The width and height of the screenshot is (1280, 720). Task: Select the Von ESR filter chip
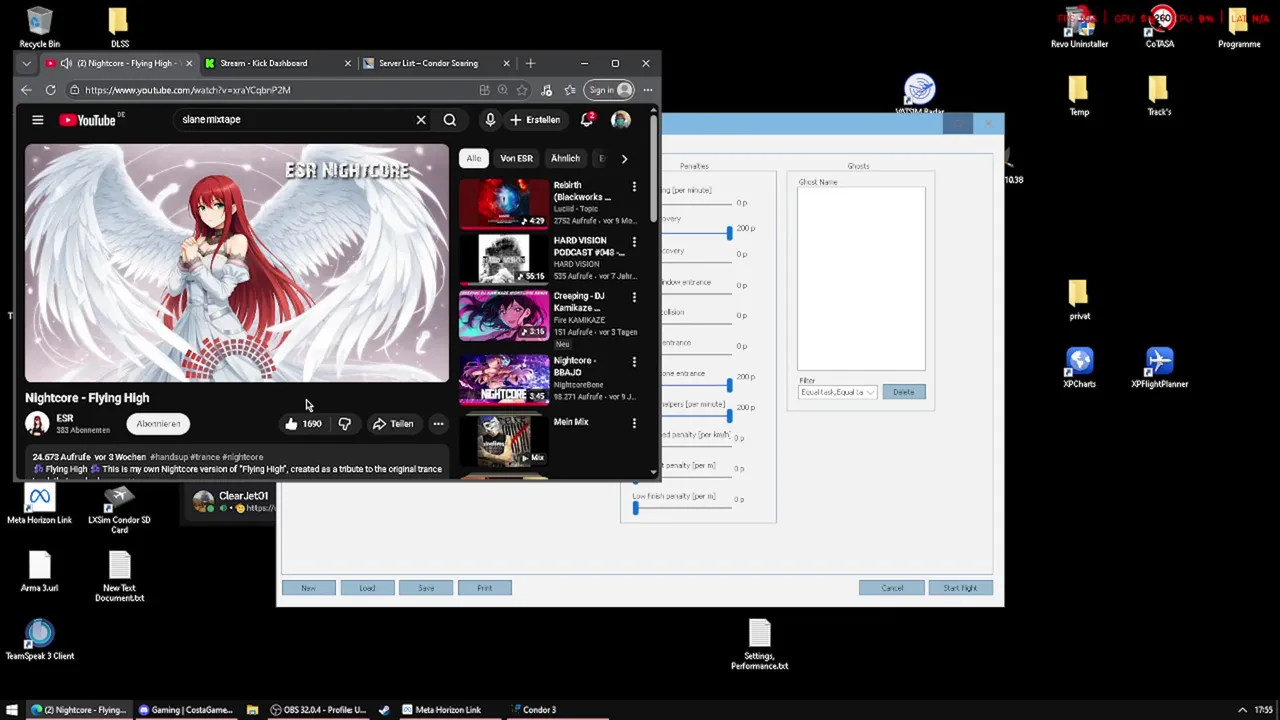[516, 158]
